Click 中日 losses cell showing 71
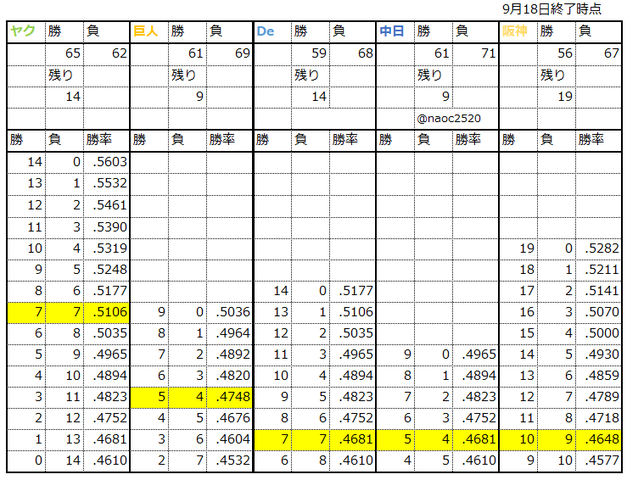This screenshot has width=627, height=480. point(476,53)
